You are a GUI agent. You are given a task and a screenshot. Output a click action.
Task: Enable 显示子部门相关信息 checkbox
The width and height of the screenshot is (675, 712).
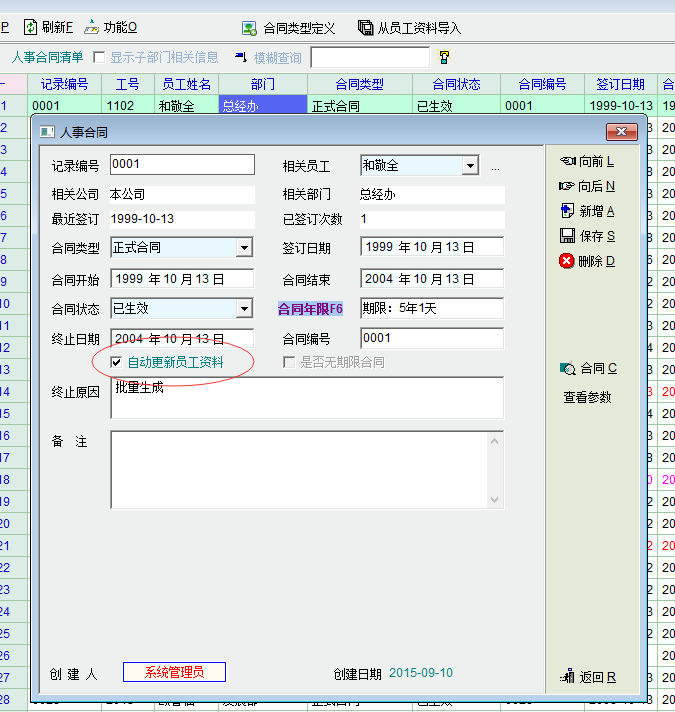pyautogui.click(x=99, y=57)
